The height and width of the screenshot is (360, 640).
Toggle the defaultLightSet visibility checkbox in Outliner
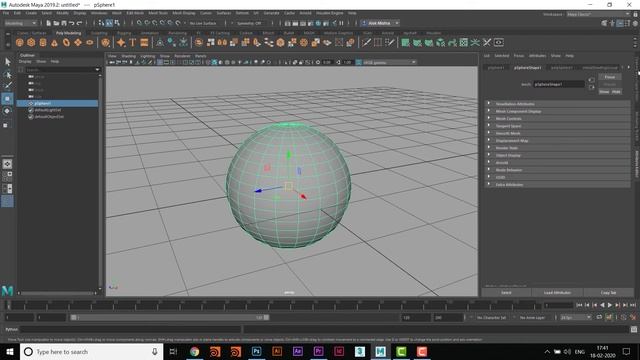(31, 110)
